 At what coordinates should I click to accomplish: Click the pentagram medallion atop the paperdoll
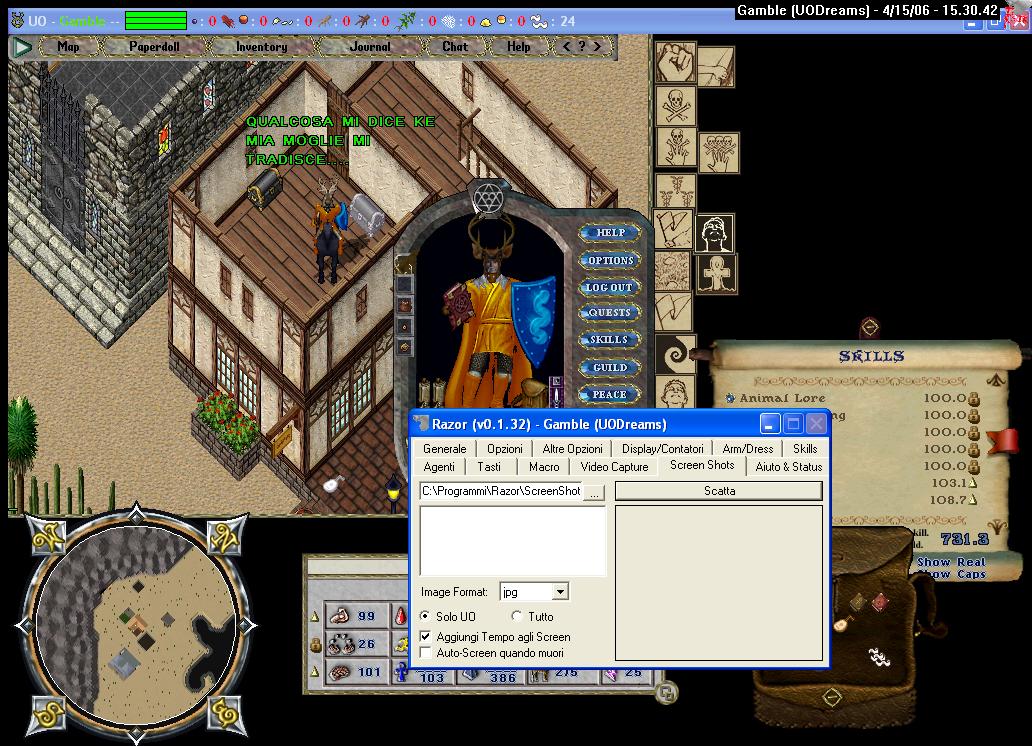point(488,197)
